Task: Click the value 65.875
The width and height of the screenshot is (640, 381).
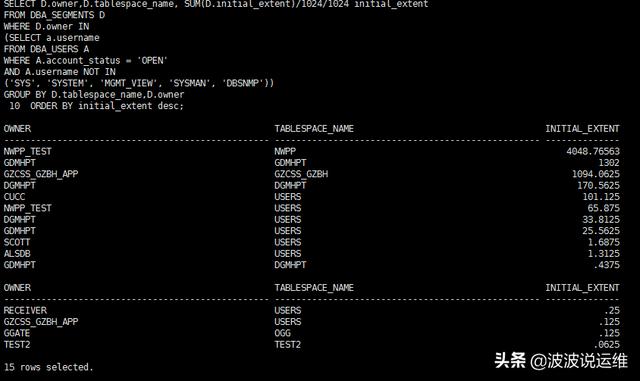Action: [604, 208]
